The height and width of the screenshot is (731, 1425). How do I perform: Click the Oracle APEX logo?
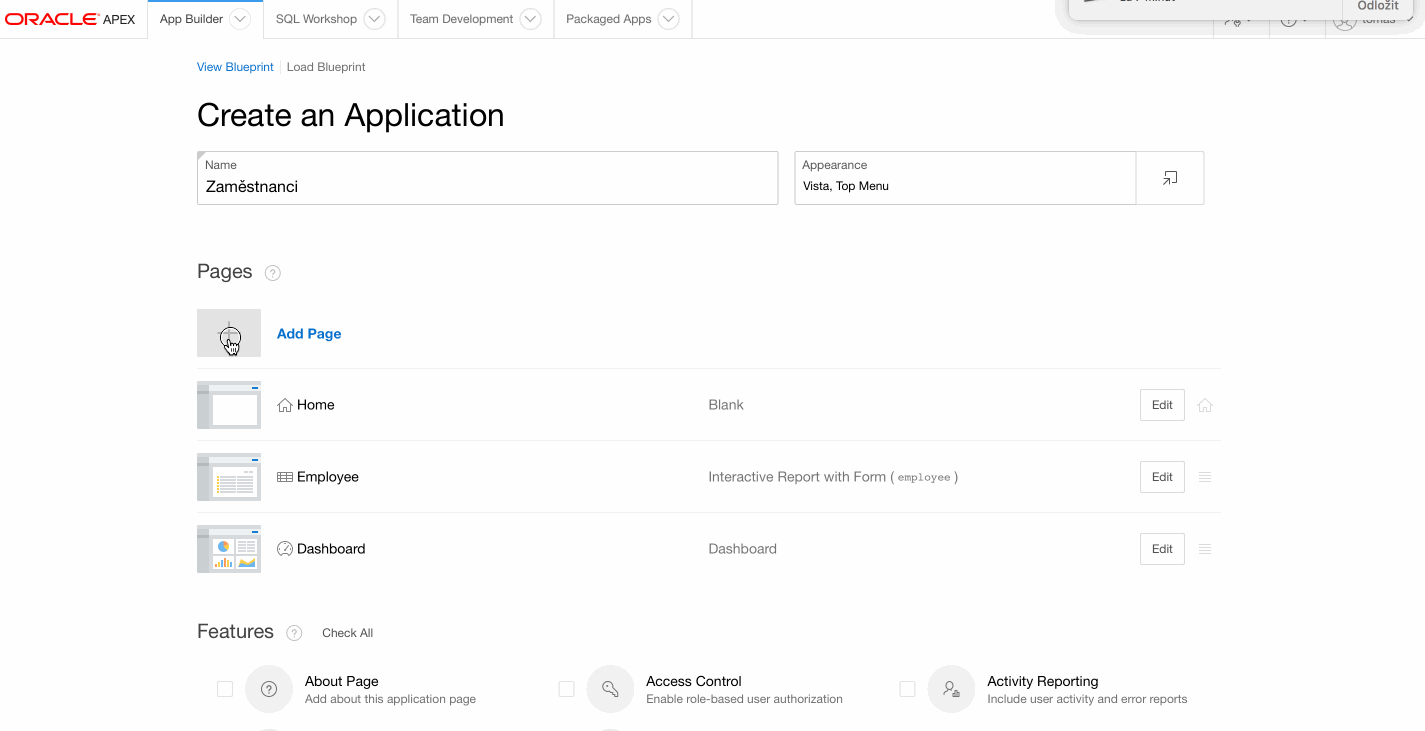(70, 19)
